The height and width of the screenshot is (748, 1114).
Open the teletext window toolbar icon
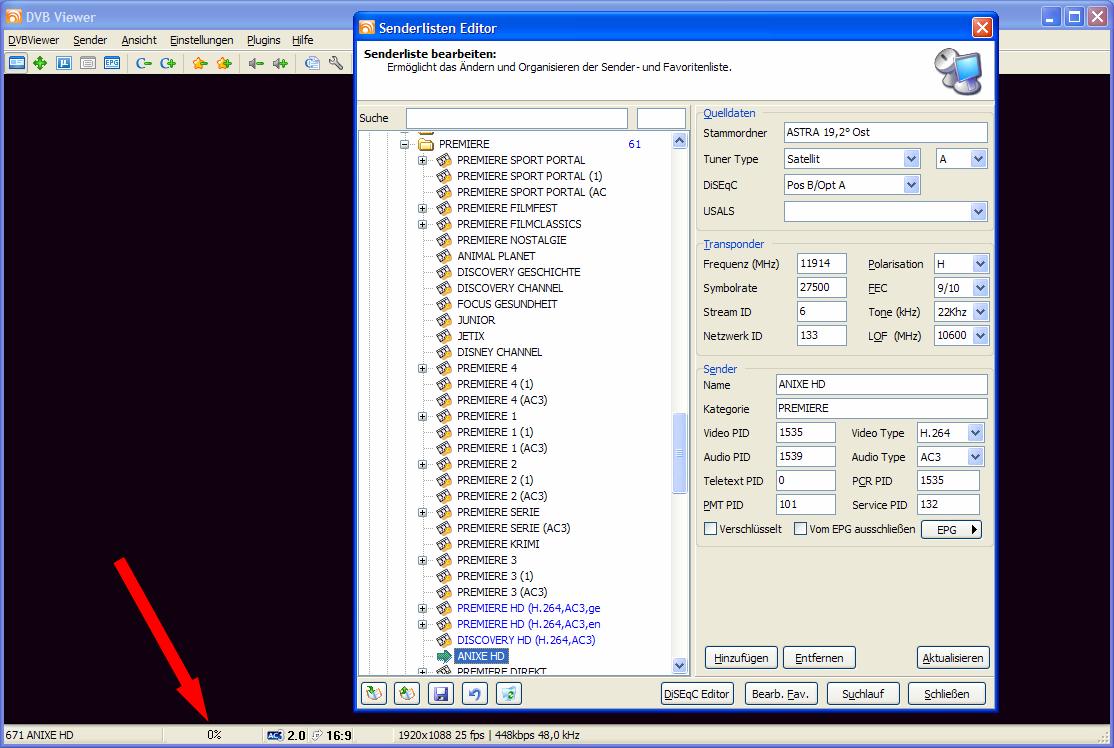coord(88,63)
